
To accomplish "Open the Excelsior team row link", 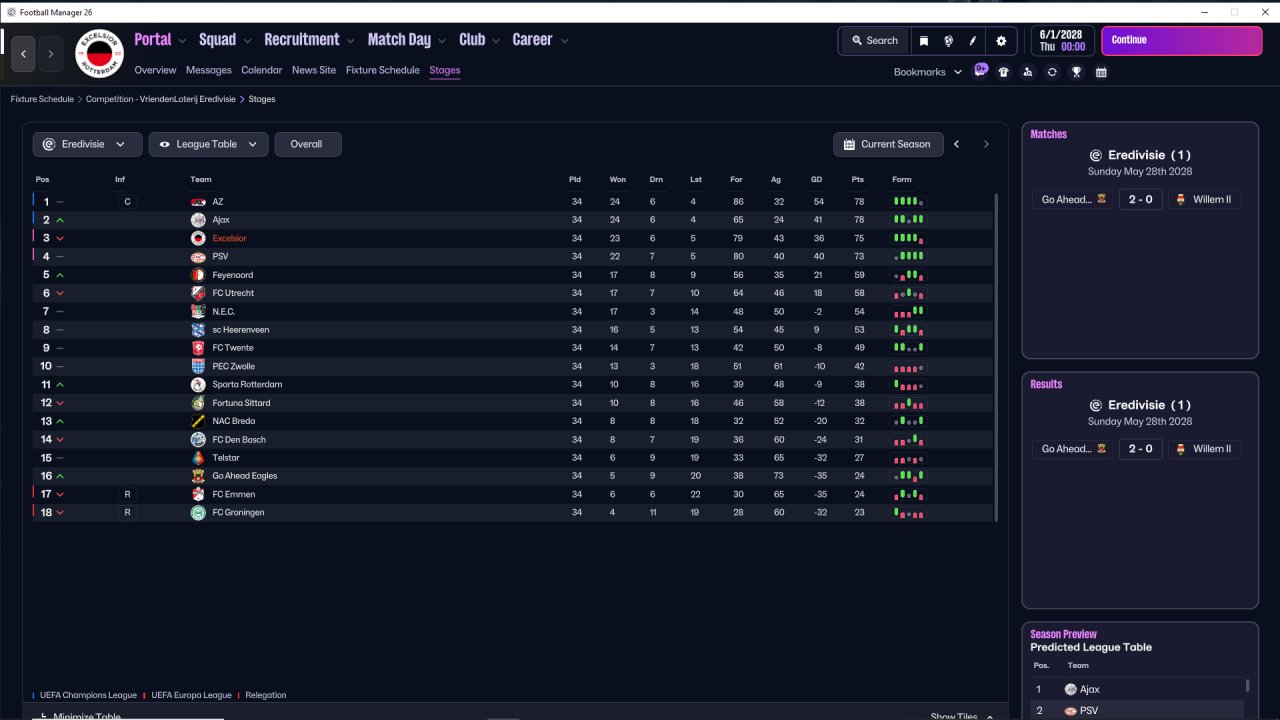I will tap(229, 239).
